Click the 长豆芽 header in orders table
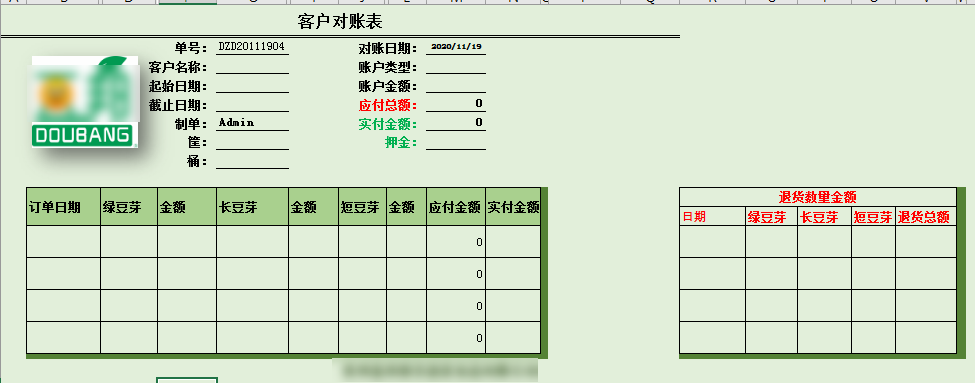This screenshot has width=975, height=383. point(252,207)
